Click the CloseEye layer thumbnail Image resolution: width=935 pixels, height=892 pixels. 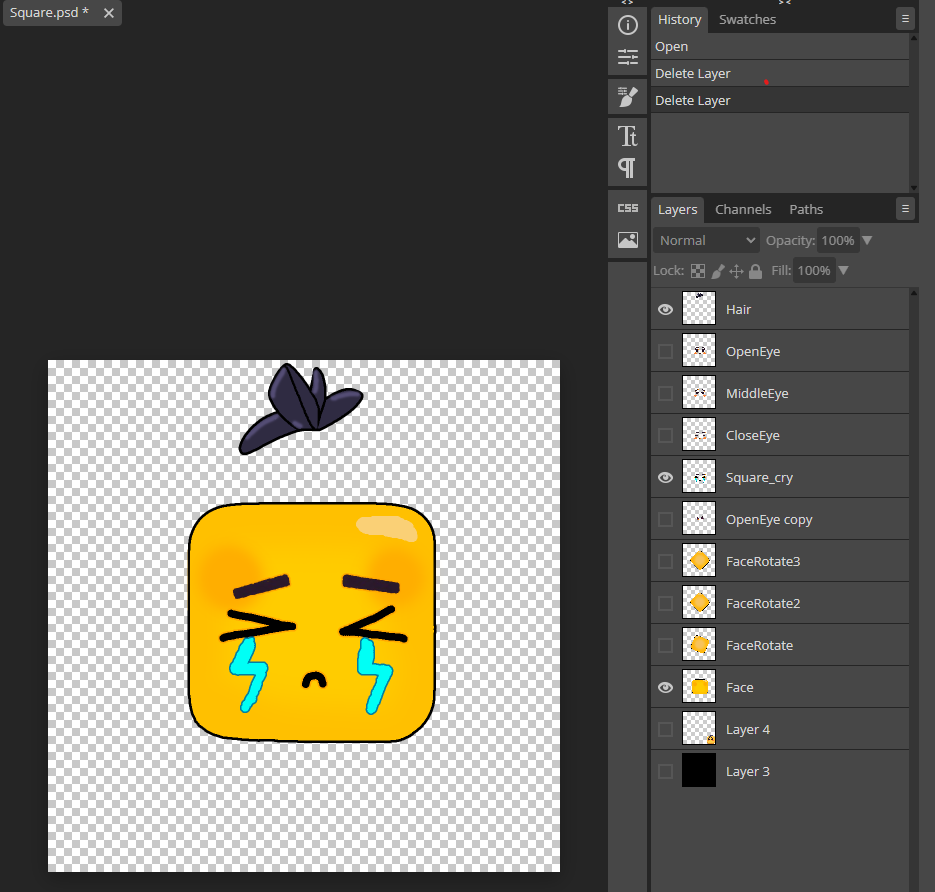click(x=699, y=435)
